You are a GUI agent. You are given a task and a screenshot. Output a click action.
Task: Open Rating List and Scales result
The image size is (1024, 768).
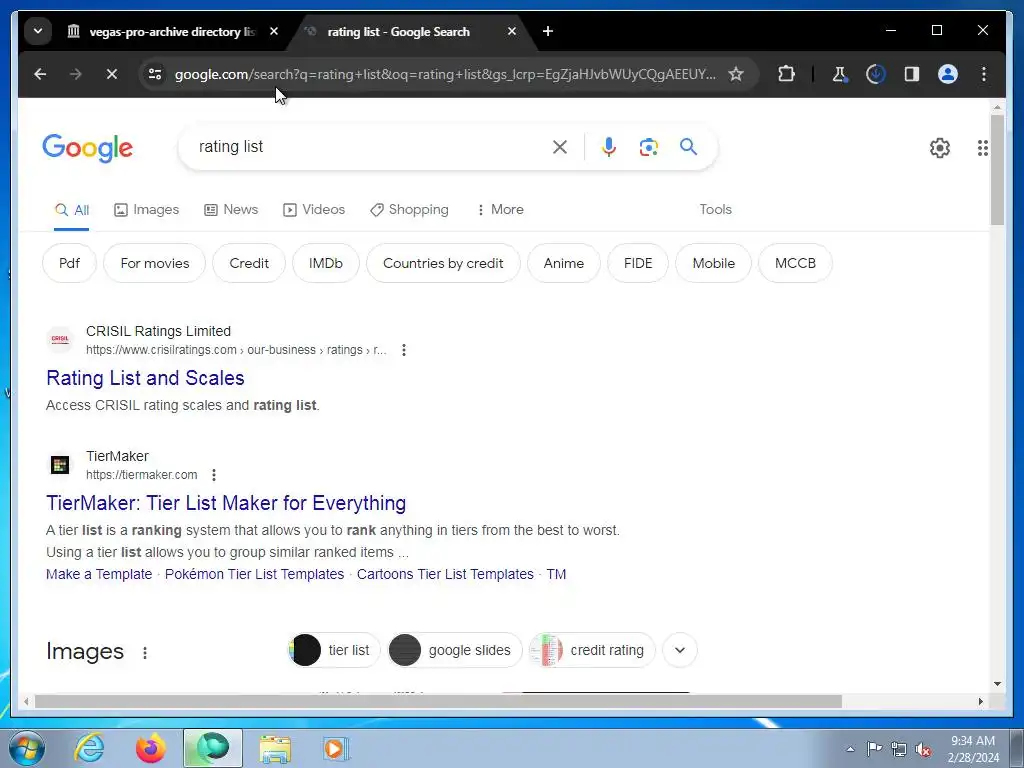click(146, 378)
